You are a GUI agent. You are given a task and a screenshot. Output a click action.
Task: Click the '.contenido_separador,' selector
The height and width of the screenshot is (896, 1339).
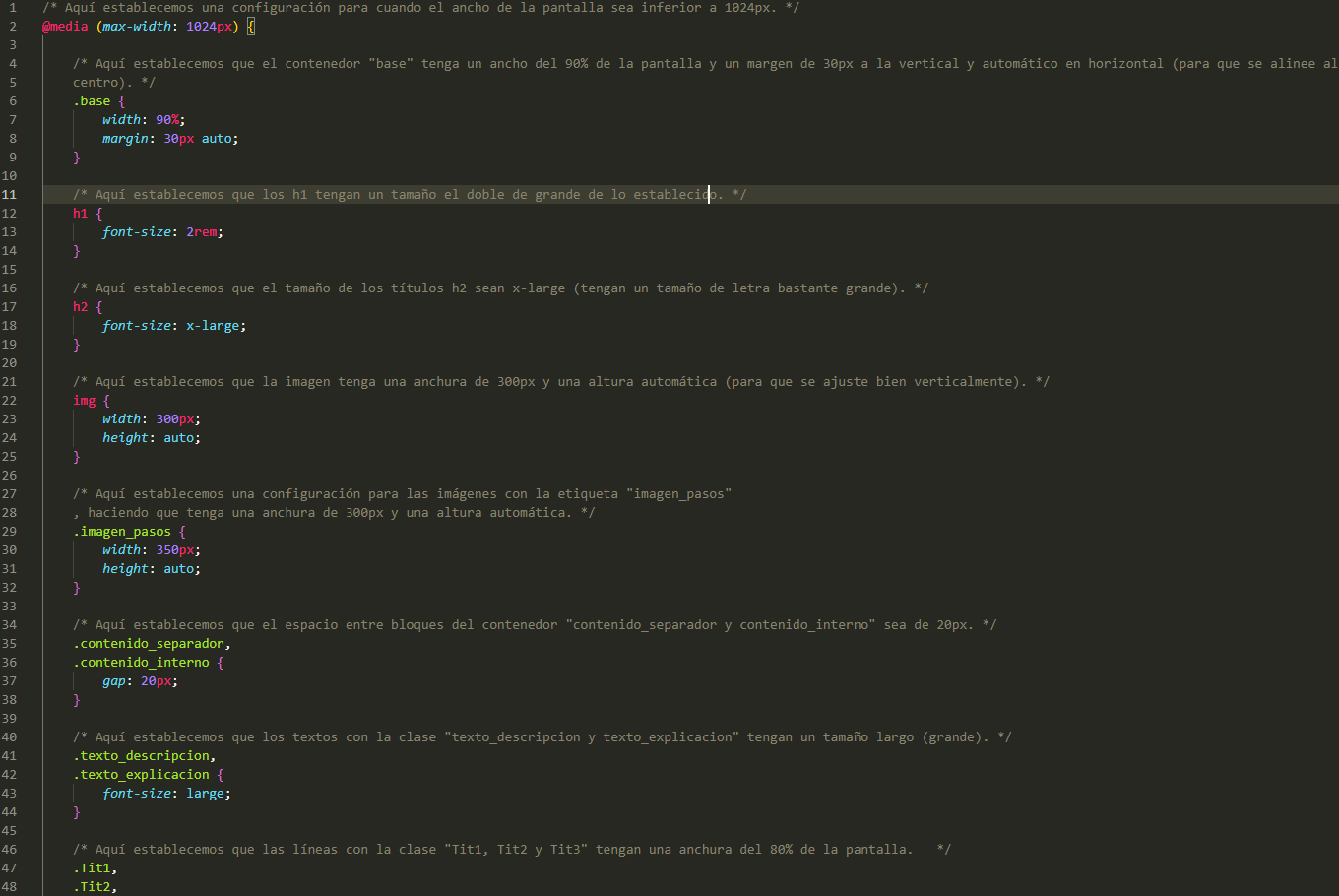click(x=152, y=644)
